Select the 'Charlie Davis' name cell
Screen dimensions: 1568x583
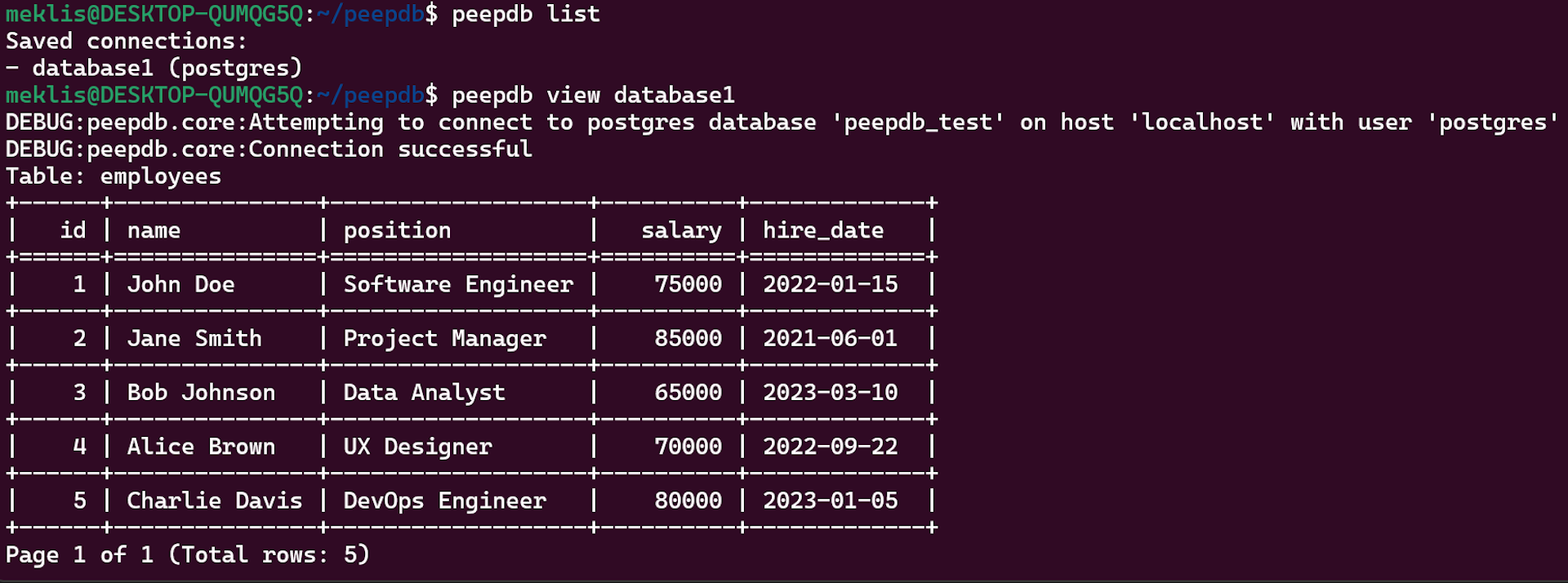pos(215,500)
